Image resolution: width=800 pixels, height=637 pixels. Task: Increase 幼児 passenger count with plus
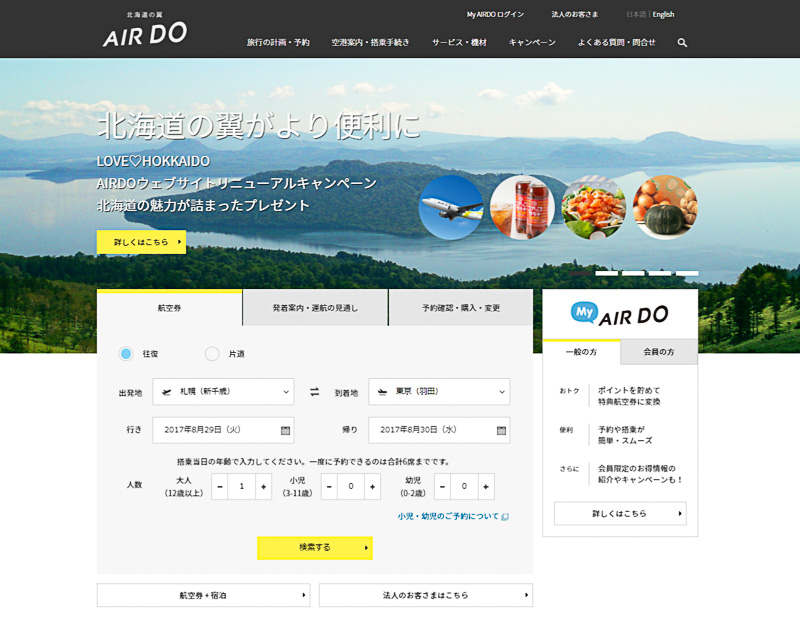[x=486, y=487]
